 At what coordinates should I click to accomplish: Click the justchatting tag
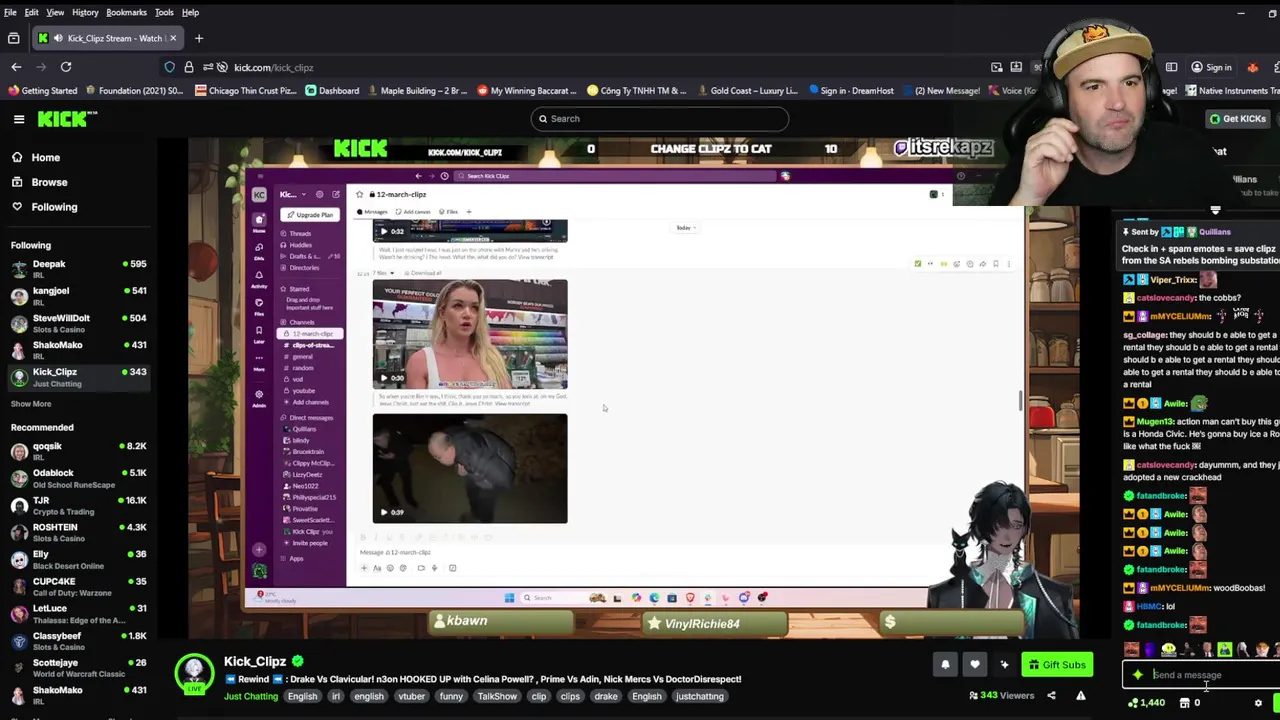click(x=699, y=696)
